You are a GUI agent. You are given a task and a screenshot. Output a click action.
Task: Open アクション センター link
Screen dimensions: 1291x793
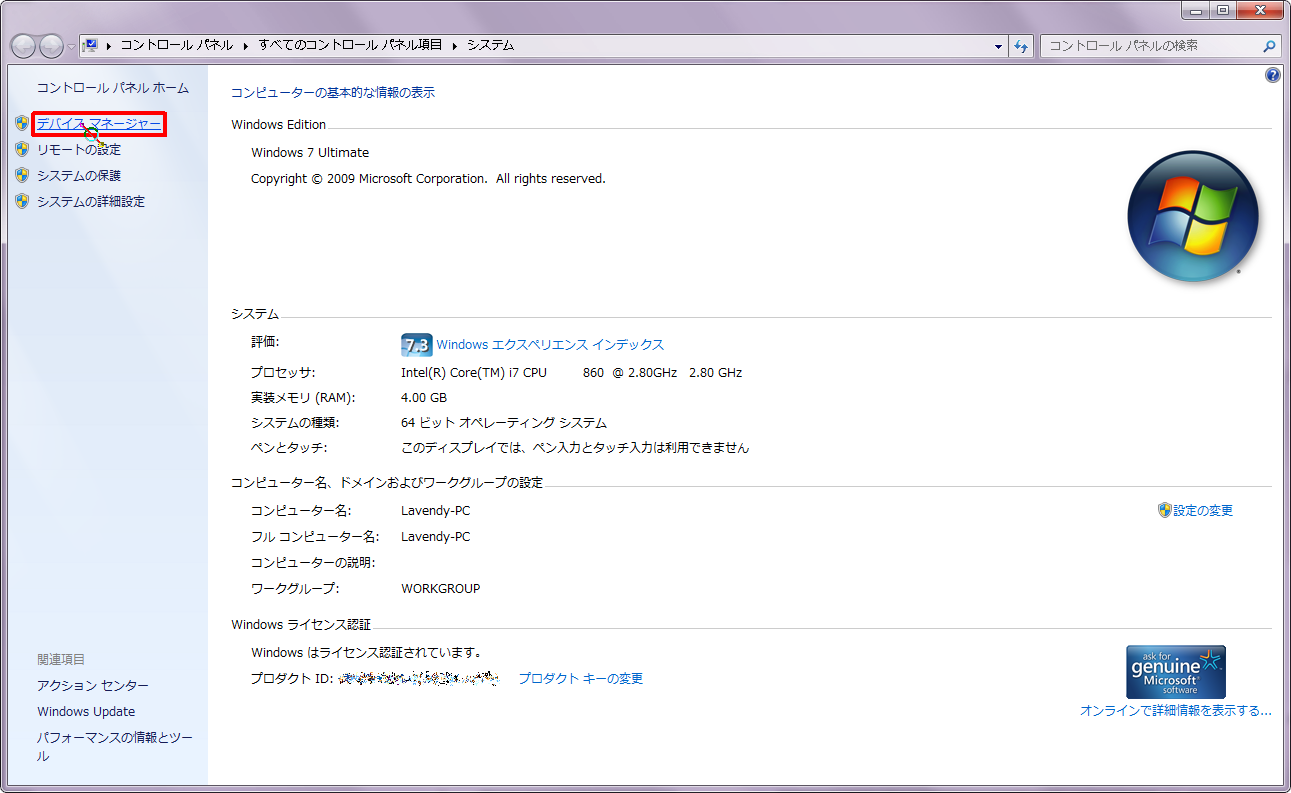point(93,685)
